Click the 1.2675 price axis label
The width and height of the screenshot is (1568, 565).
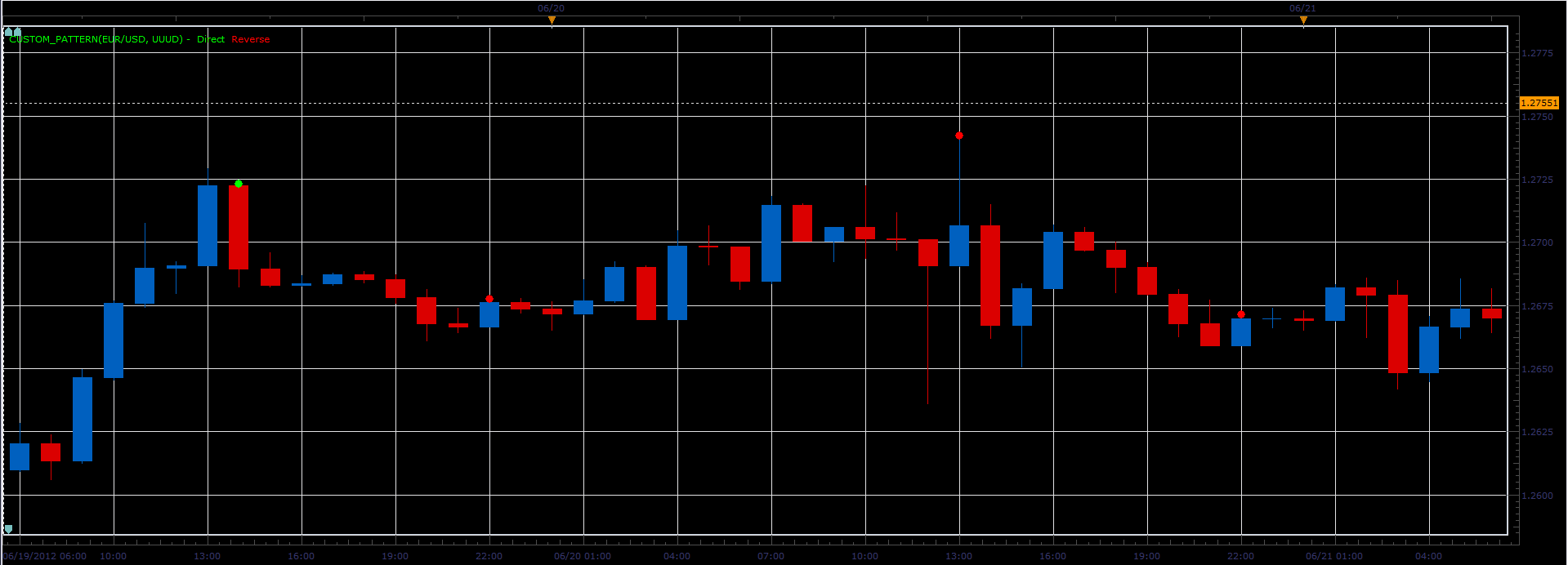click(1537, 306)
